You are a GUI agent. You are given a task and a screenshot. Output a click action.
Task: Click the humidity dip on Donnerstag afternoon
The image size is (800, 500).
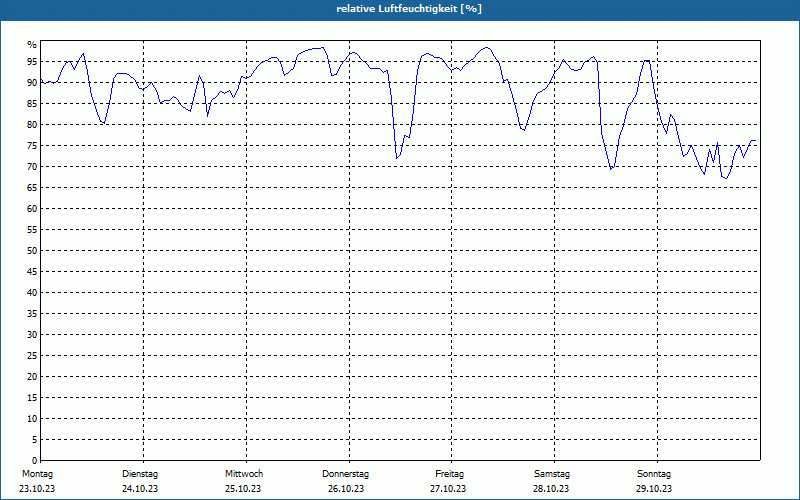(x=397, y=158)
